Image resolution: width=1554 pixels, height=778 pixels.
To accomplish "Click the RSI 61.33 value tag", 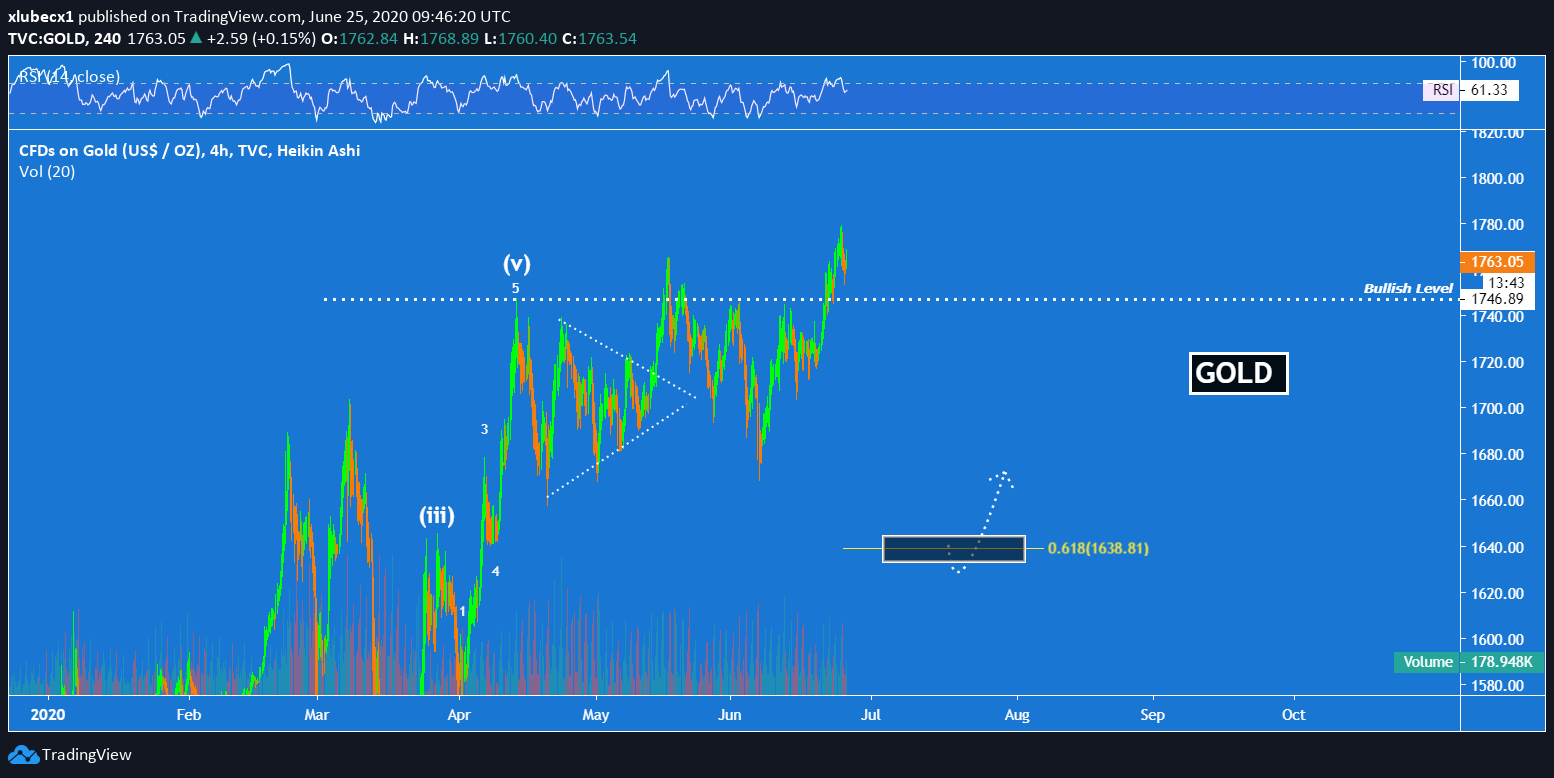I will (1489, 91).
